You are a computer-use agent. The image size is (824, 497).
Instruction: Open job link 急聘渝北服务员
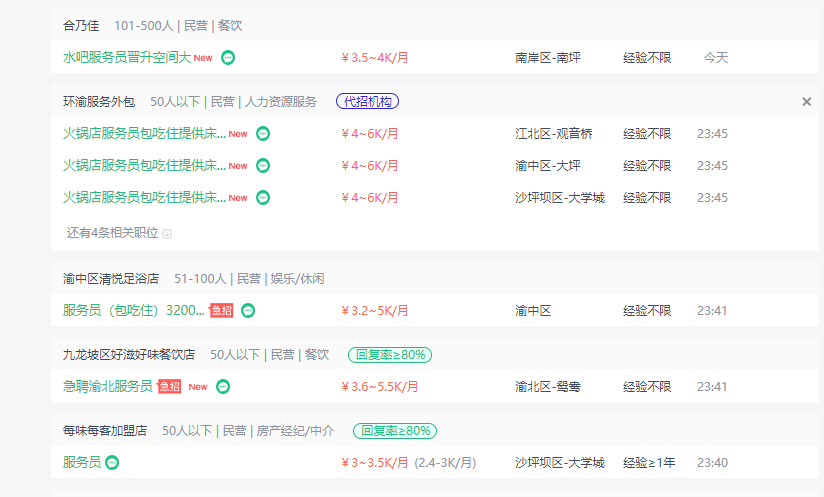tap(108, 386)
